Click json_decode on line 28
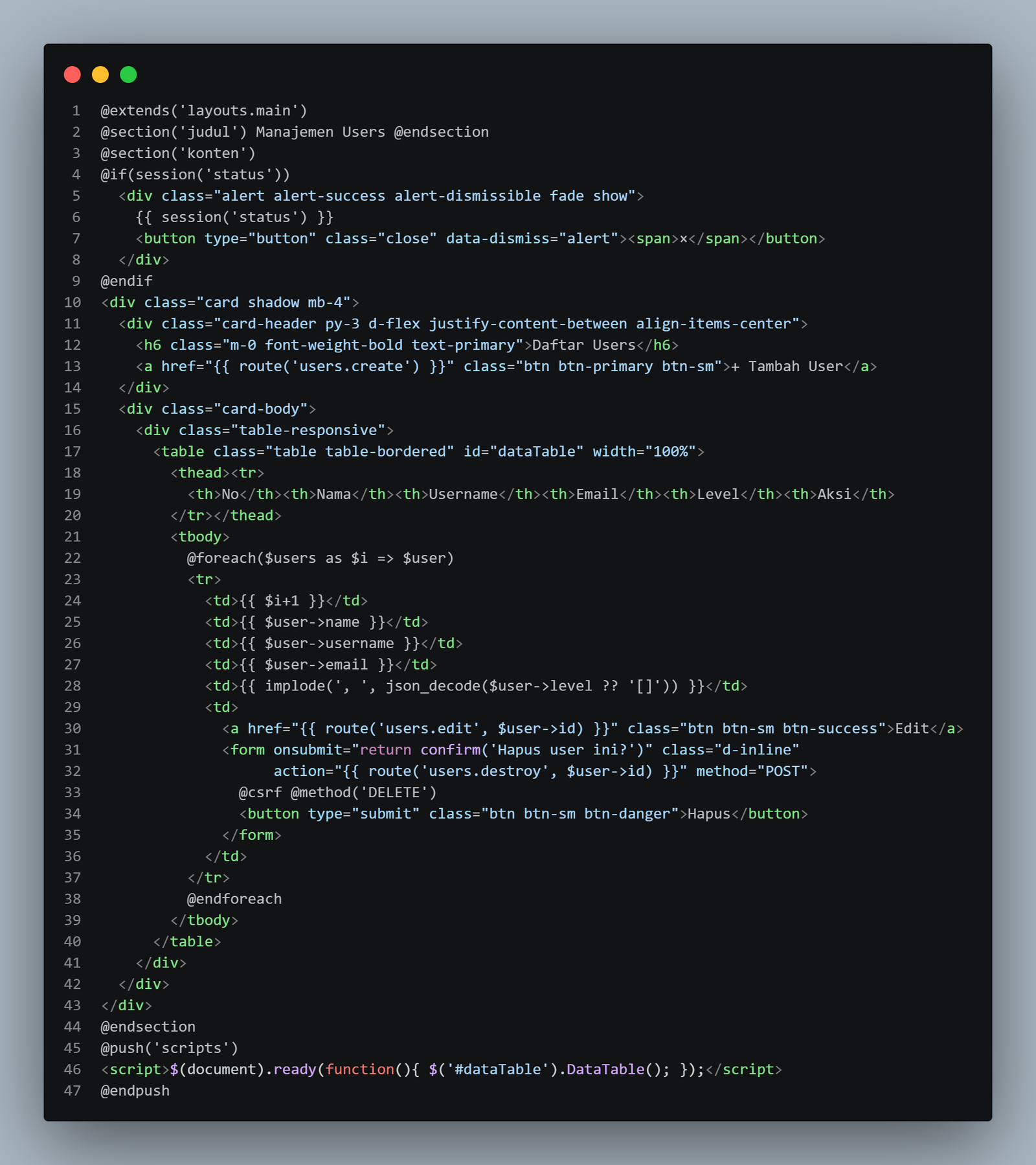1036x1165 pixels. (433, 686)
